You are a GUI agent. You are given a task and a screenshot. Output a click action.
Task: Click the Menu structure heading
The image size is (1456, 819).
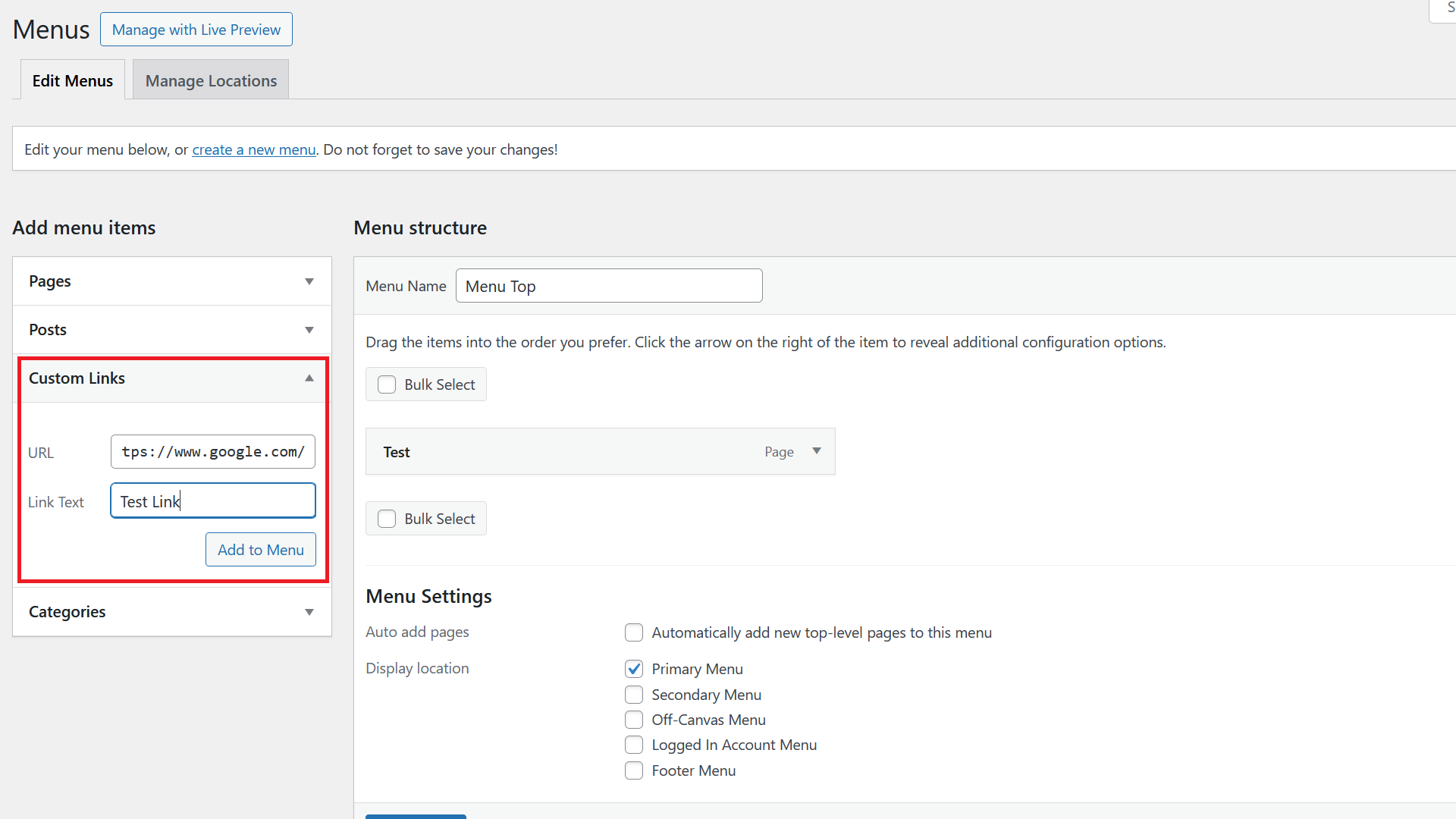420,227
